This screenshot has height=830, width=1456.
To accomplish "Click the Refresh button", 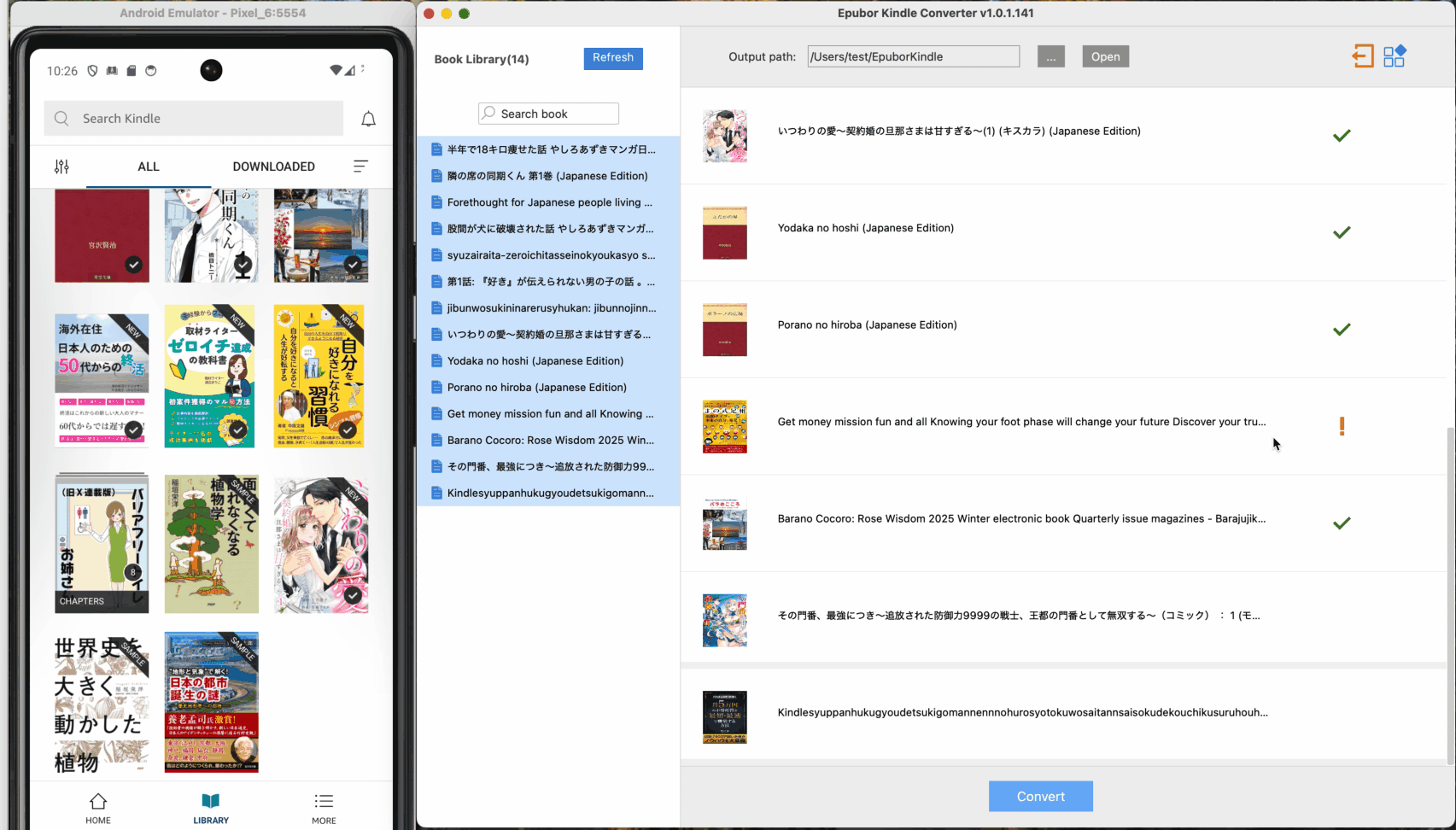I will pos(613,58).
